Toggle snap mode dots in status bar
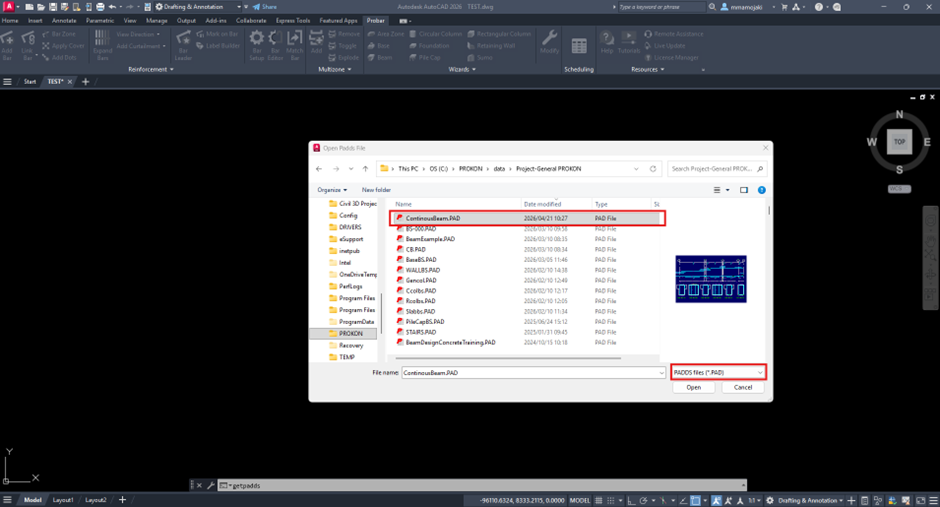 [611, 500]
